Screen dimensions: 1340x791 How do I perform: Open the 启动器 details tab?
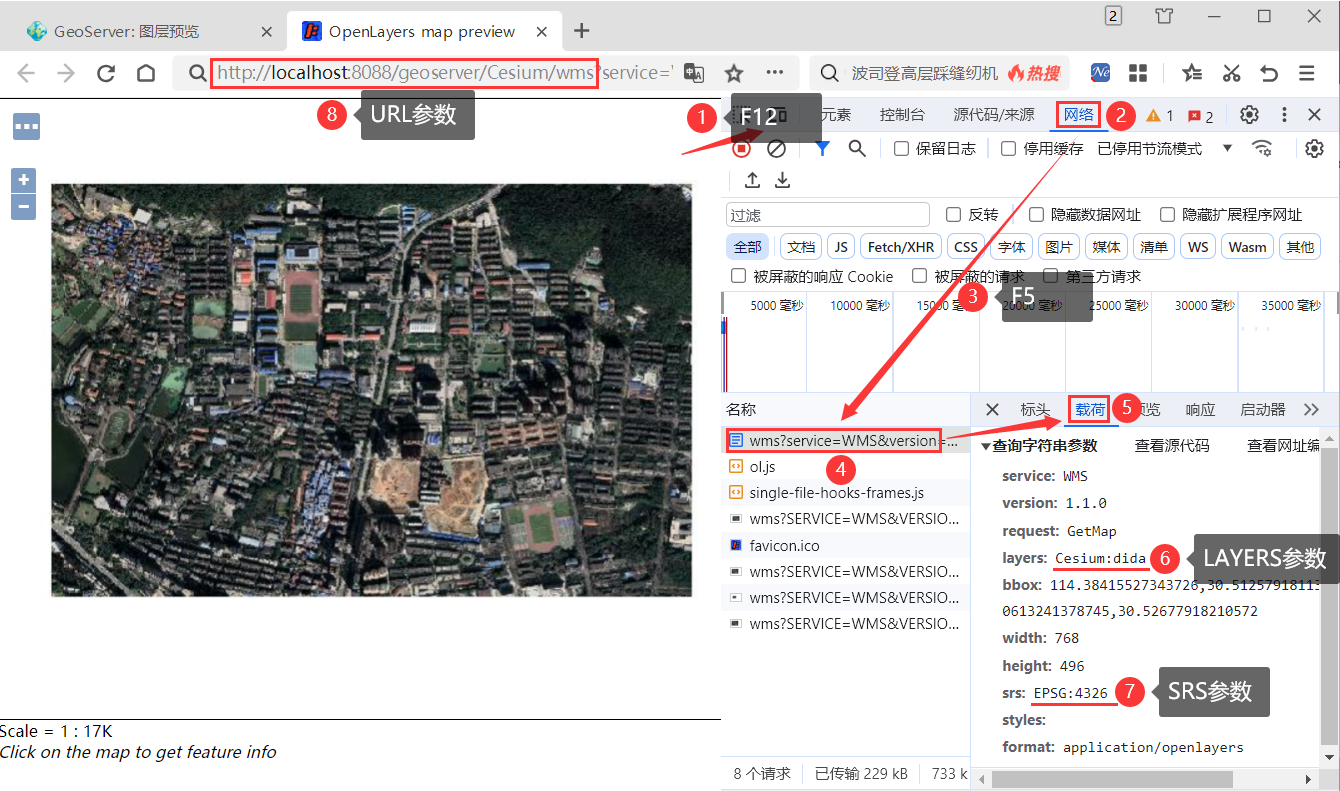(1263, 409)
